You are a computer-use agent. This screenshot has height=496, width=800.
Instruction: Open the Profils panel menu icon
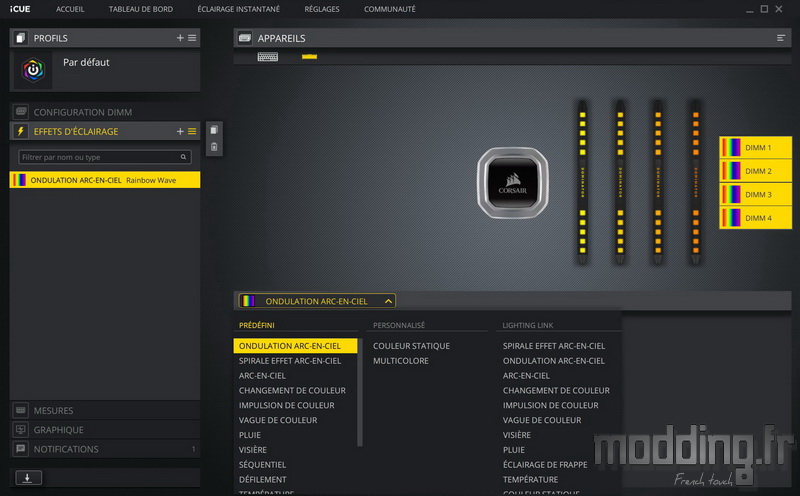pos(192,38)
